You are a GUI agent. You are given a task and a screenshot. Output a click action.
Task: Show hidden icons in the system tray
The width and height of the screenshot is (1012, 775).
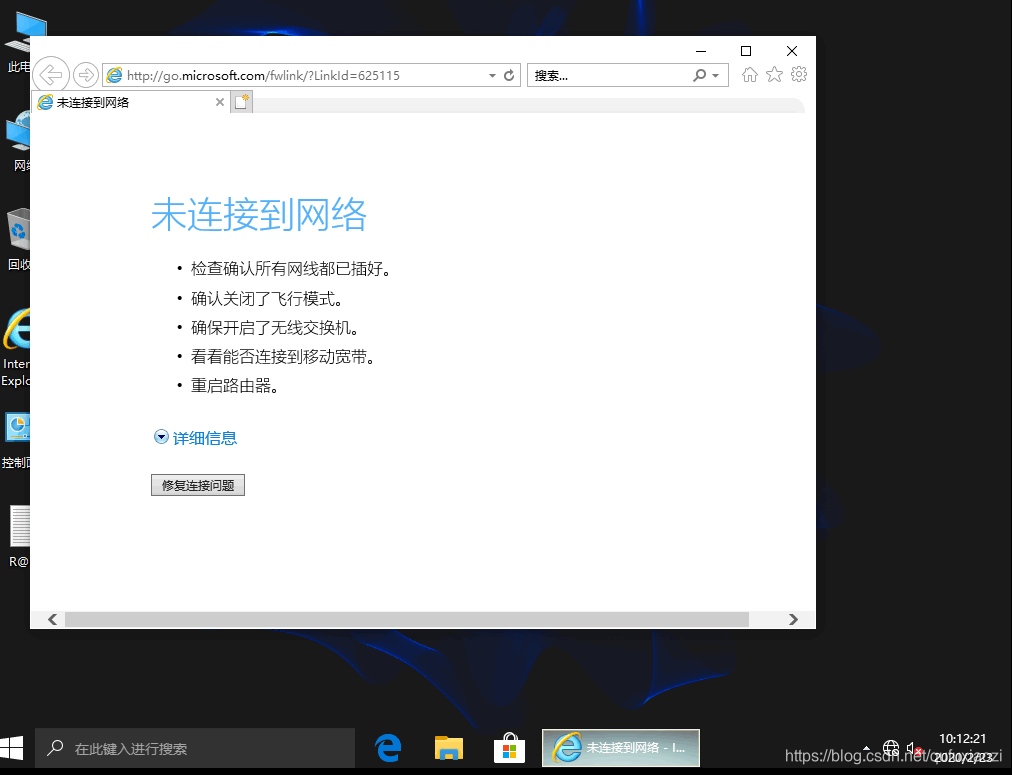click(x=865, y=748)
